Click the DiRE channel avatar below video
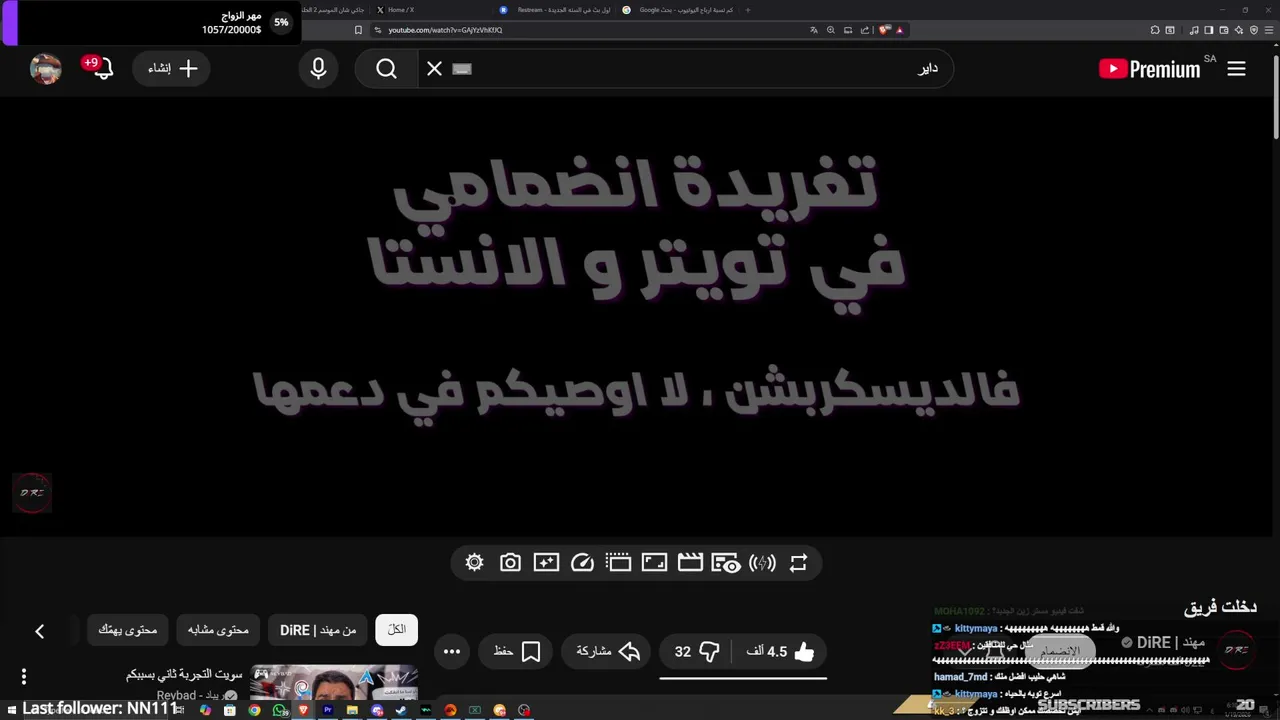This screenshot has width=1280, height=720. pos(1237,650)
